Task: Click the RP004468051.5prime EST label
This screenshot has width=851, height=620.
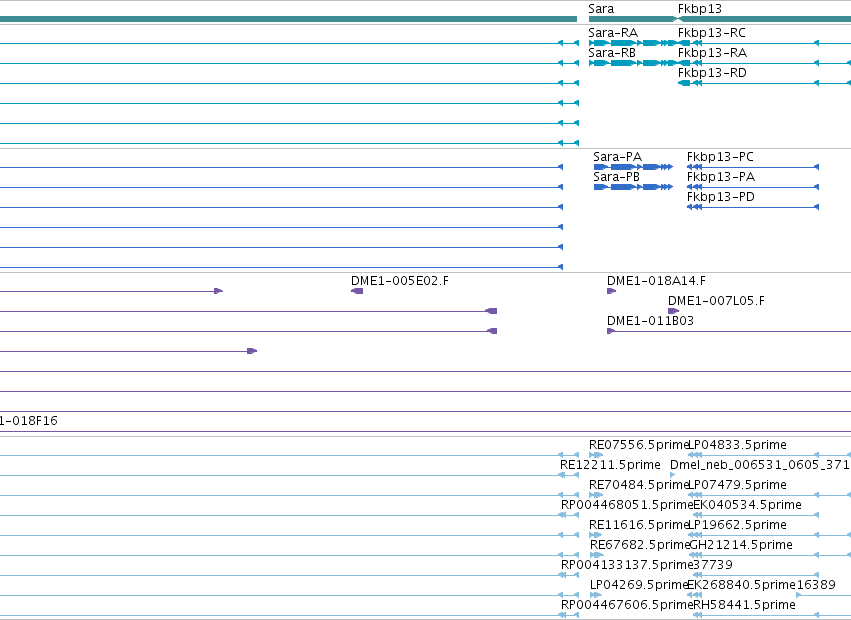Action: [627, 505]
